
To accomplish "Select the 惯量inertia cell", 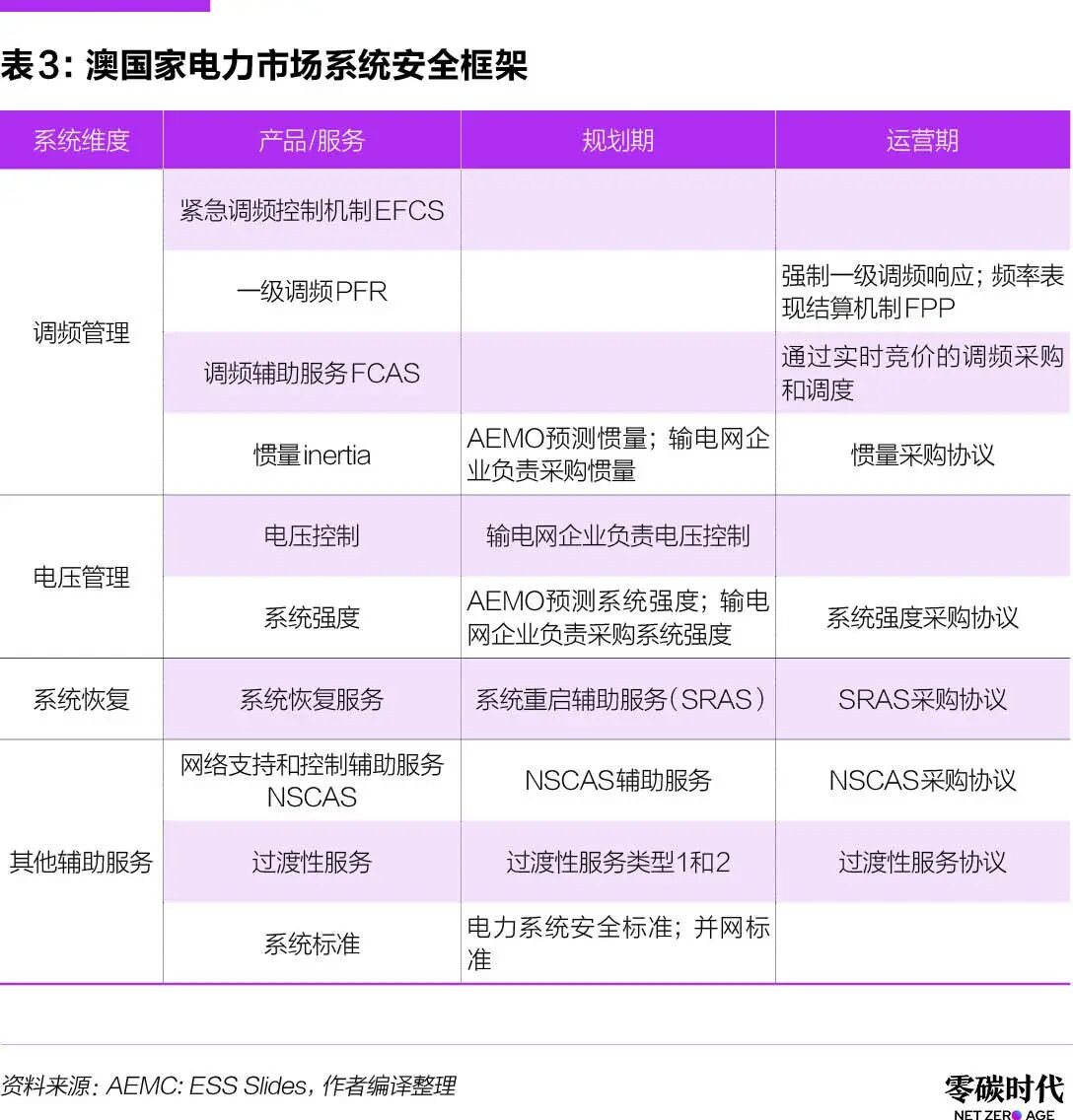I will coord(312,455).
